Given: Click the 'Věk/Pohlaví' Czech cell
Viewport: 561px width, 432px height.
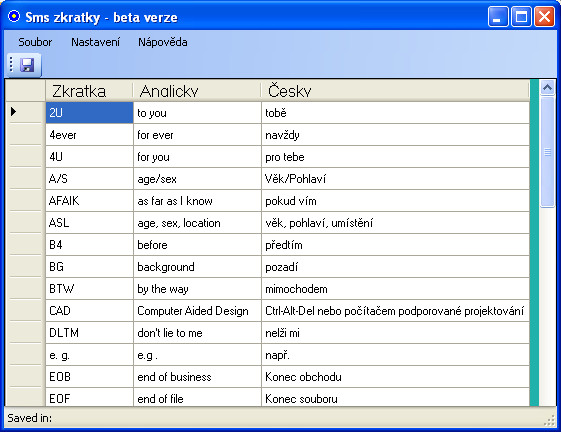Looking at the screenshot, I should click(395, 179).
